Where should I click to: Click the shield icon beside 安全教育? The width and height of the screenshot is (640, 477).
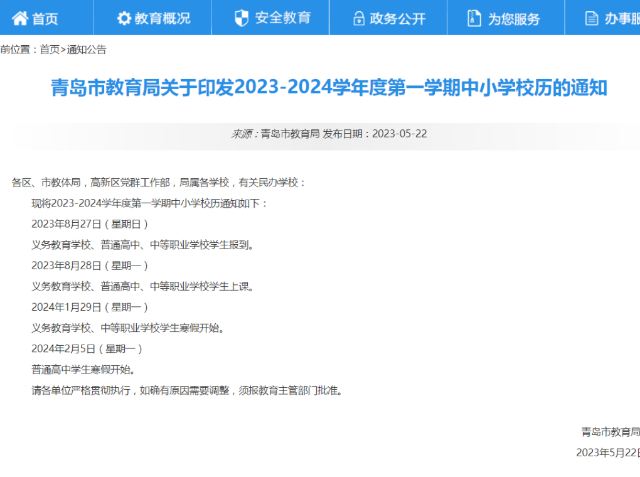click(x=240, y=19)
